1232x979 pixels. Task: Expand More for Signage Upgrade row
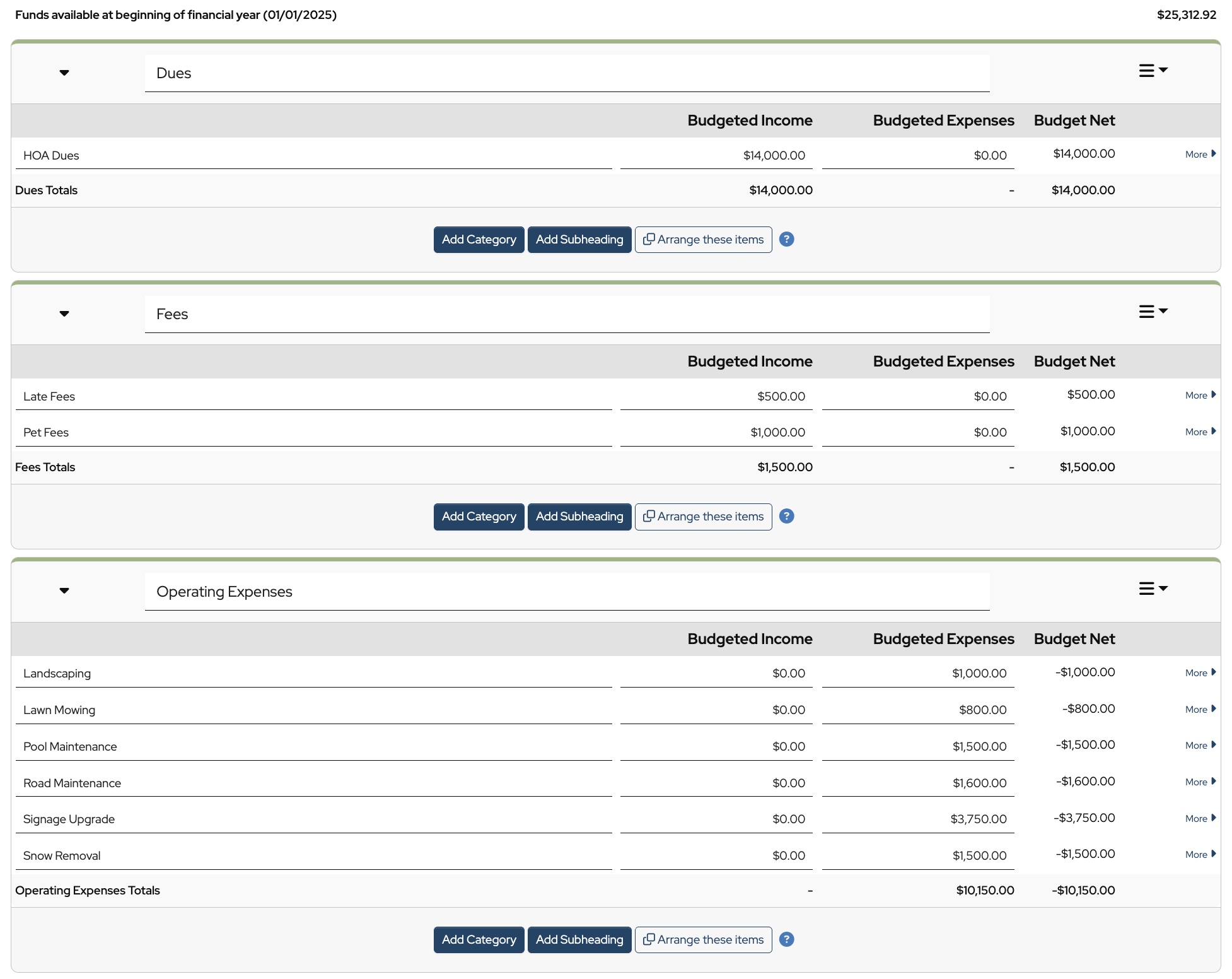pos(1200,819)
